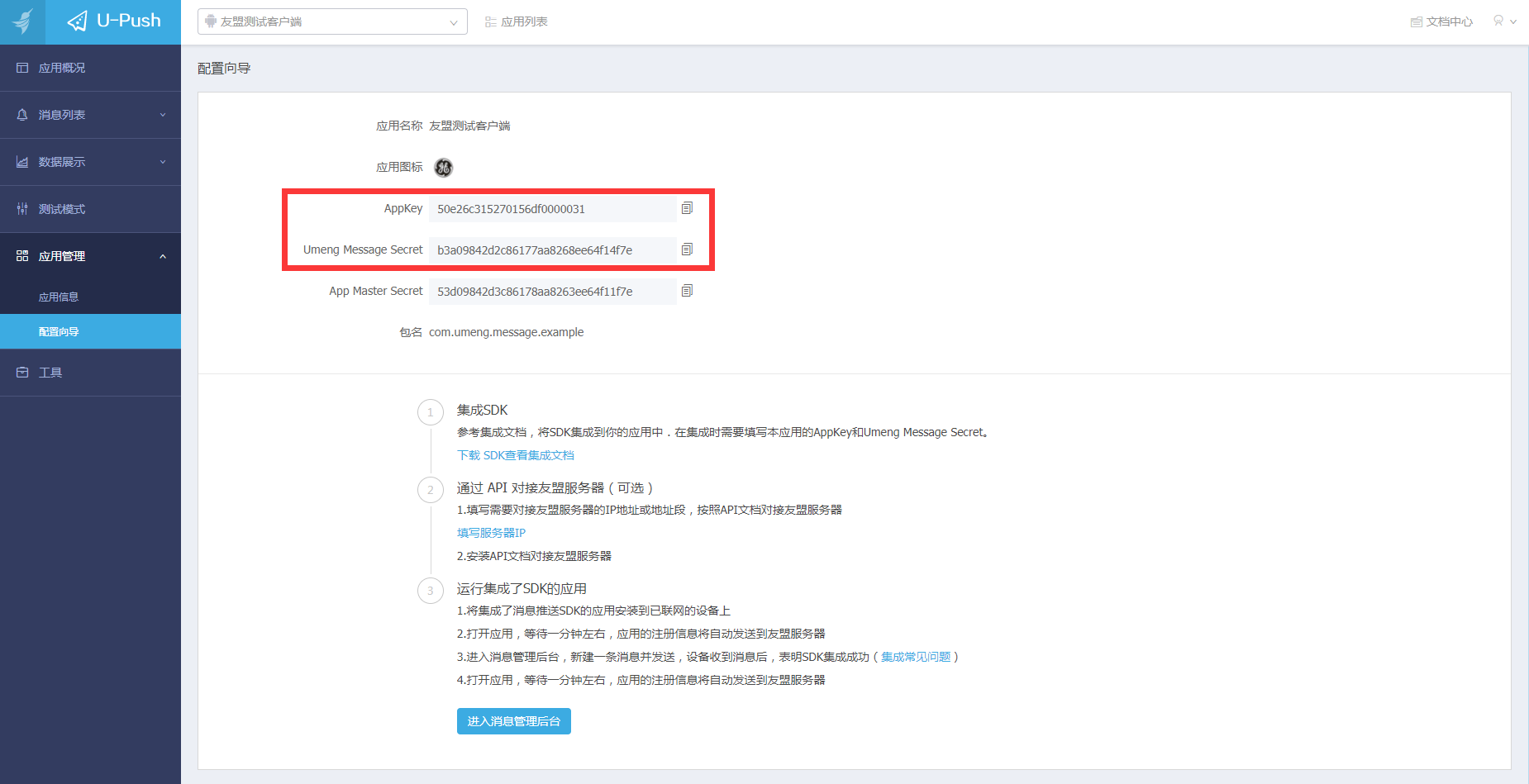This screenshot has width=1529, height=784.
Task: Open the 下载 SDK查看集成文档 link
Action: coord(515,455)
